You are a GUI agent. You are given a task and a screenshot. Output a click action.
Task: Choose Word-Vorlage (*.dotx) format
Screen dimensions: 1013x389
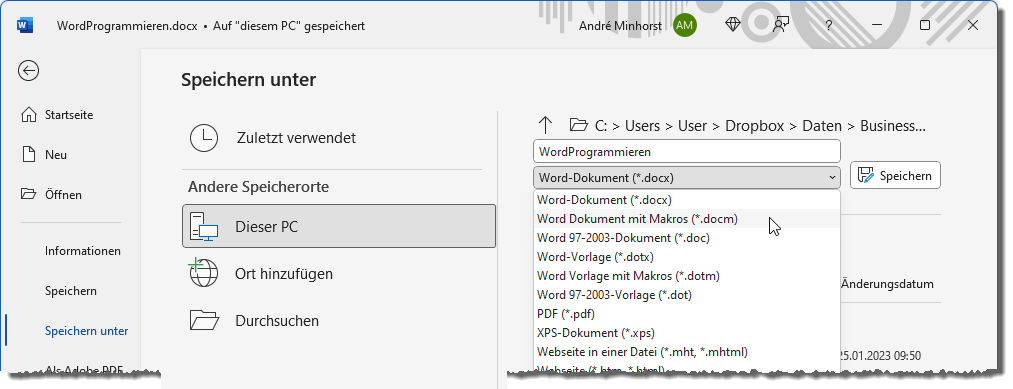(687, 257)
